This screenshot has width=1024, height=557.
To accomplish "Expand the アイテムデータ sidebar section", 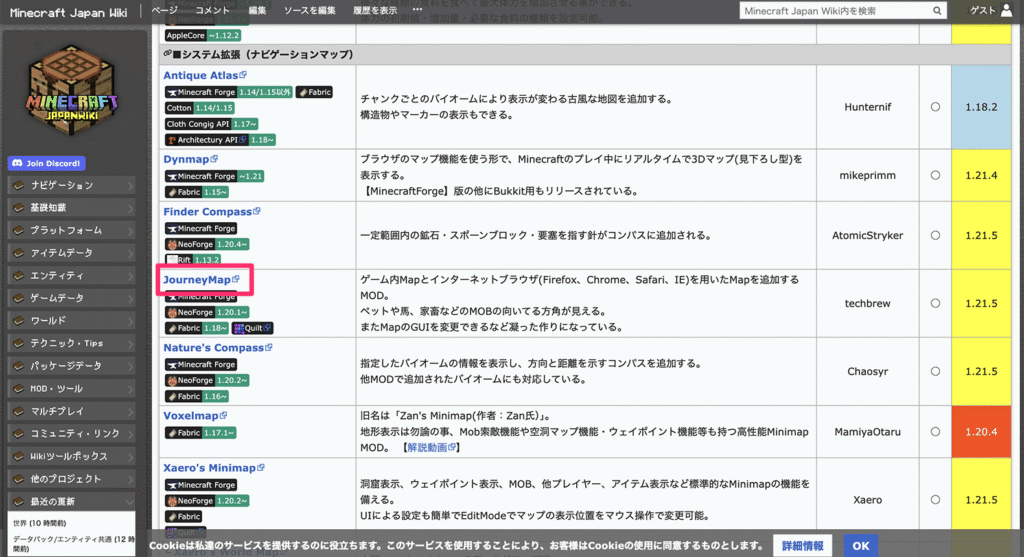I will [72, 253].
